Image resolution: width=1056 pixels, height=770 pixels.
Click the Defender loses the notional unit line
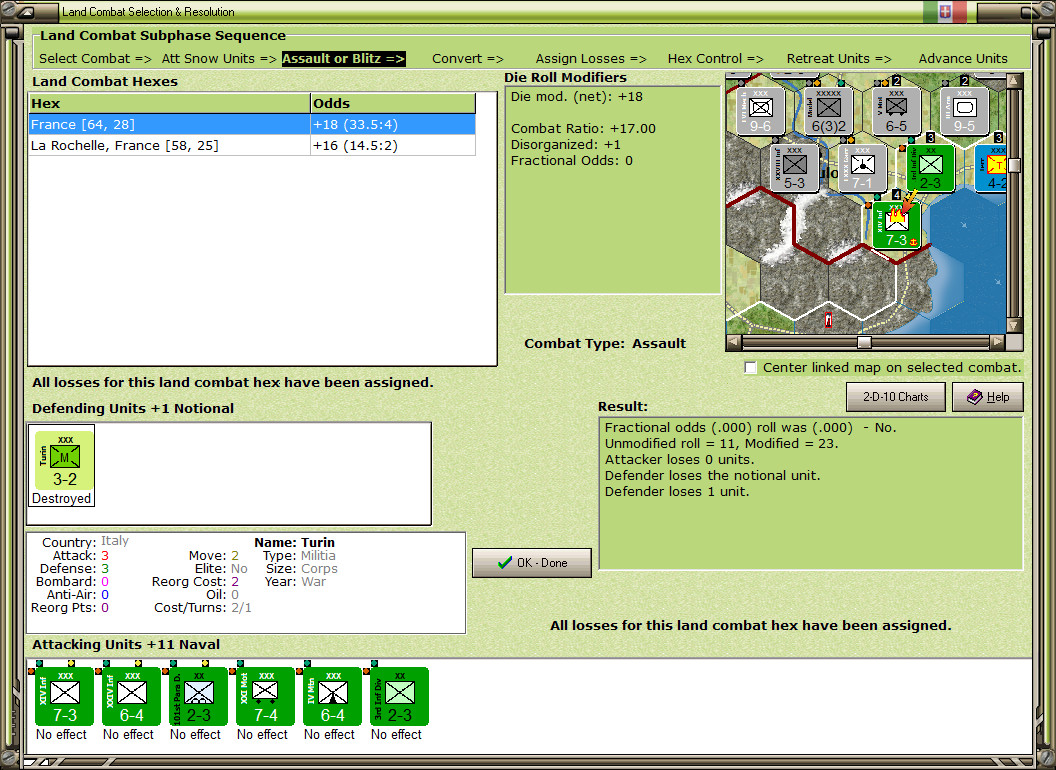coord(713,476)
